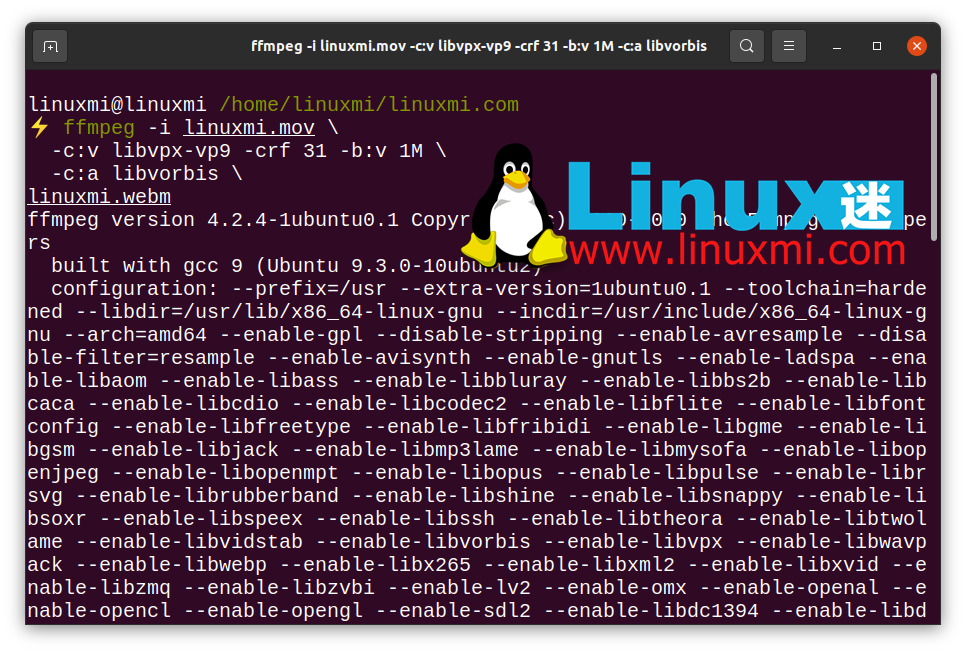The height and width of the screenshot is (653, 966).
Task: Click the --enable-libopus option text
Action: coord(447,473)
